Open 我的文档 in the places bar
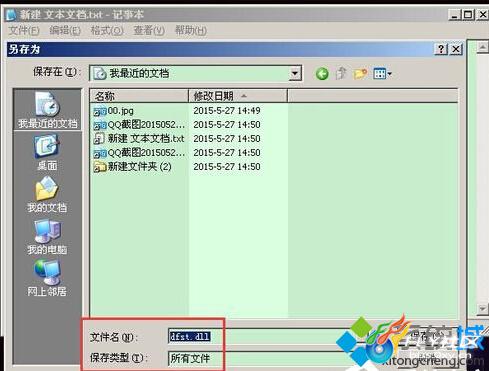 [47, 194]
